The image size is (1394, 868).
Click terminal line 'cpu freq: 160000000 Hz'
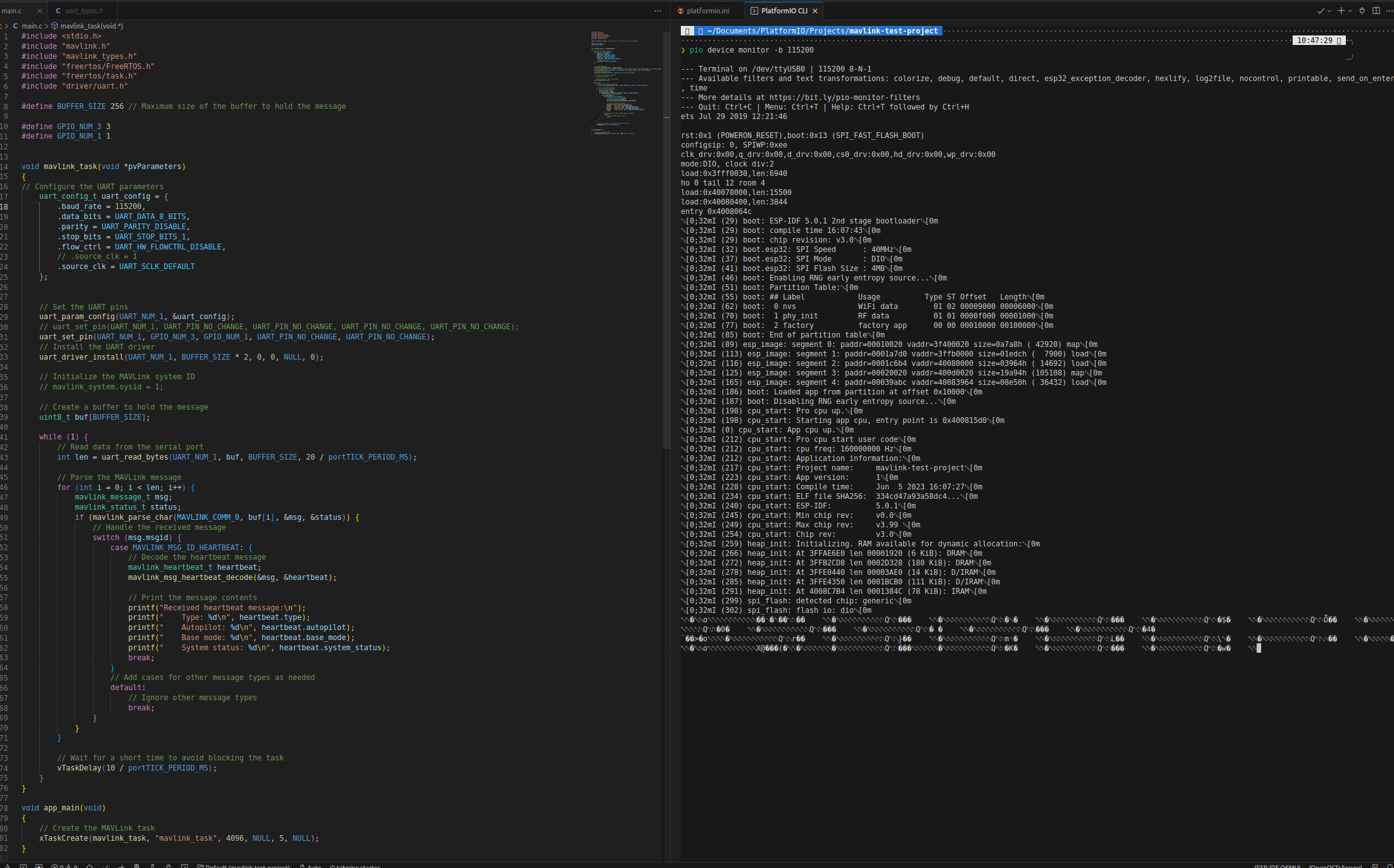click(796, 449)
